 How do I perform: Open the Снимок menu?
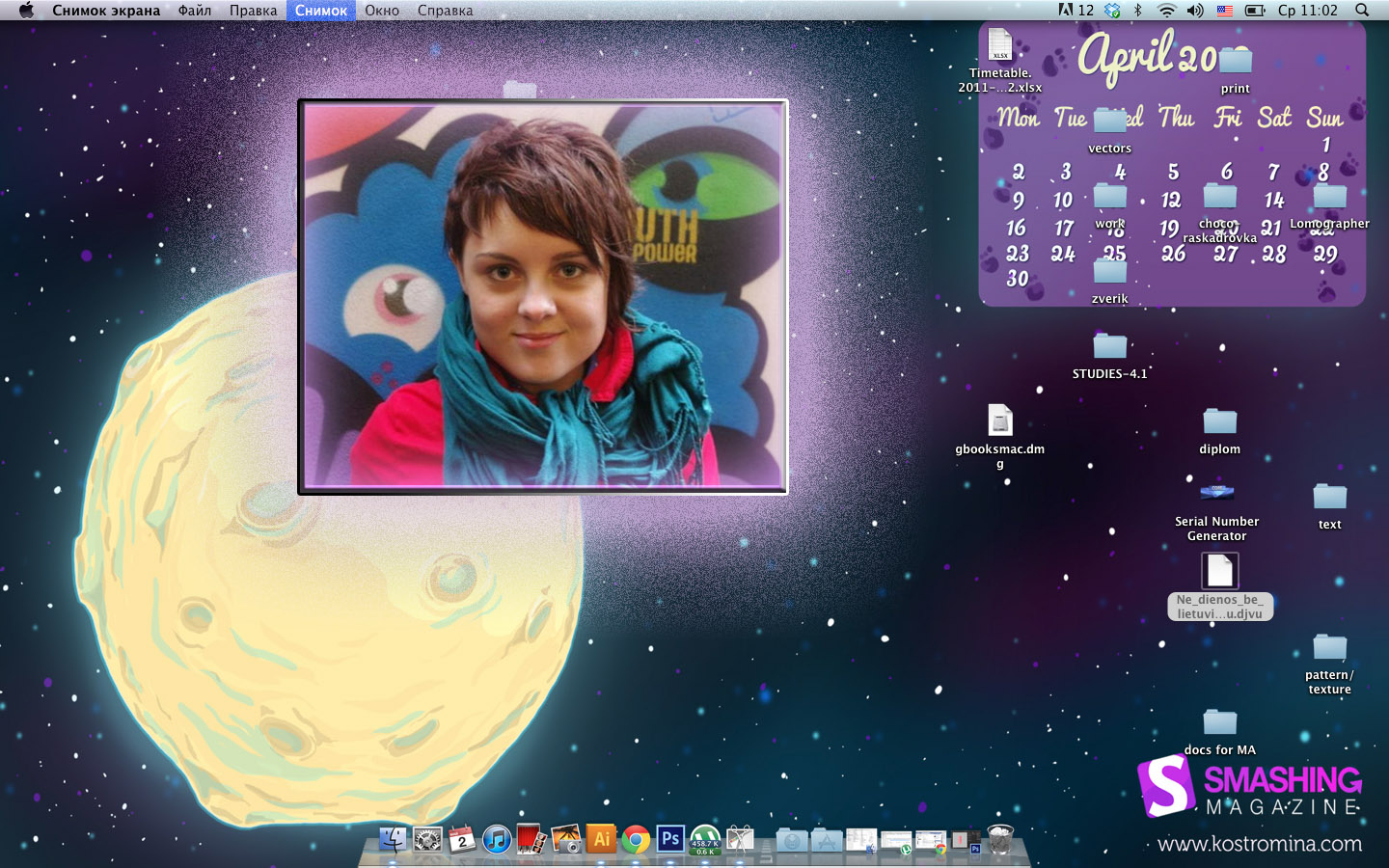pos(320,10)
